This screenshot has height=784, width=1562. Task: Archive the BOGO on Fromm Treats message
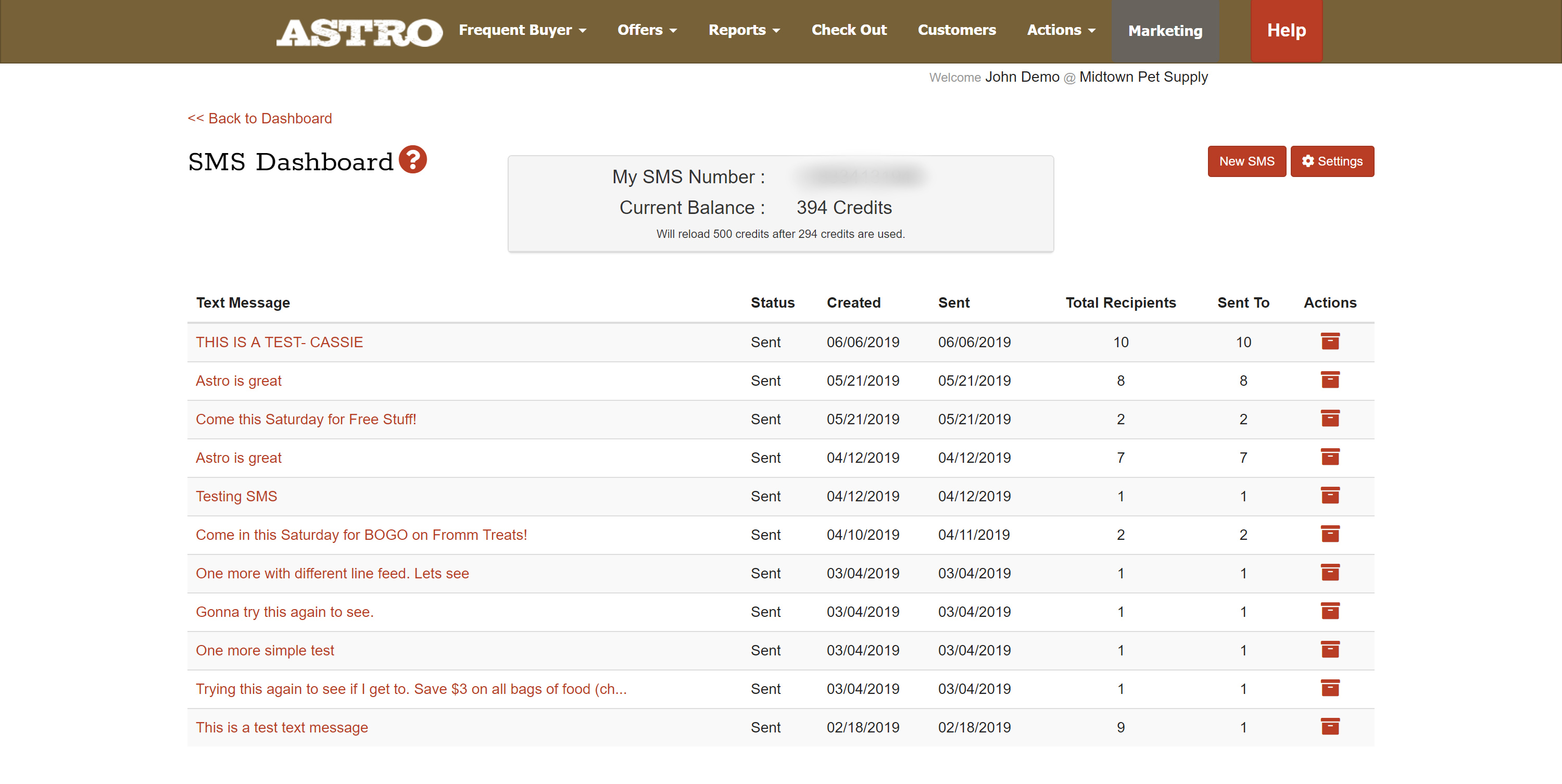click(x=1329, y=534)
